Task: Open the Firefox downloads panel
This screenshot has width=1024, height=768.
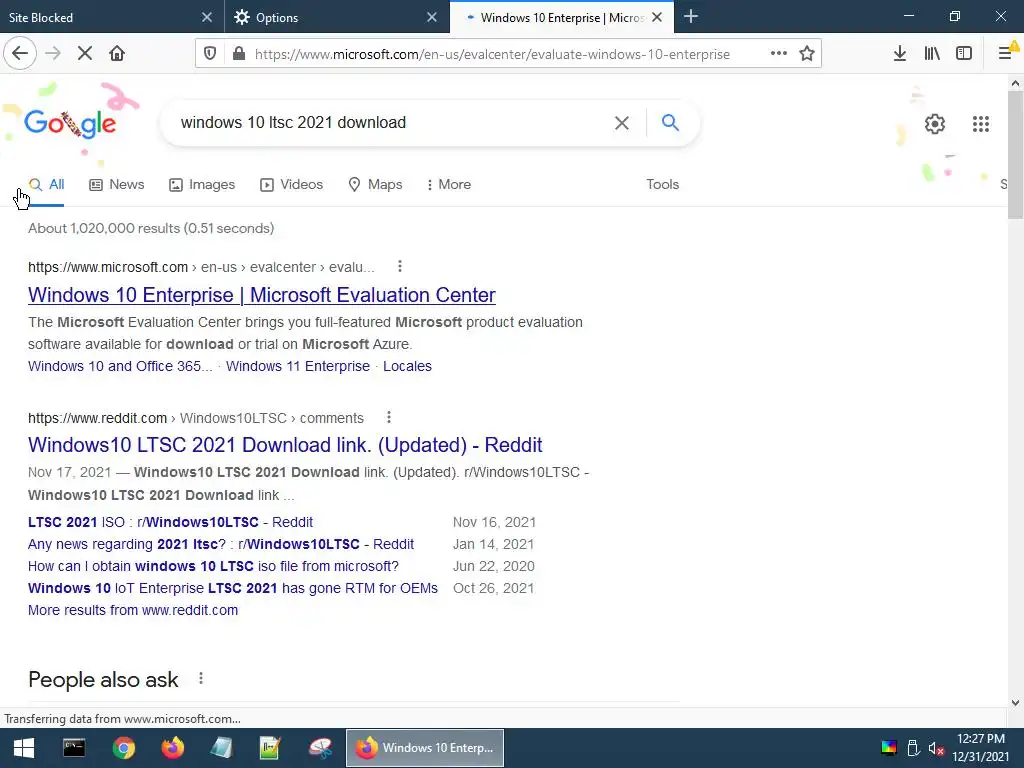Action: pyautogui.click(x=900, y=54)
